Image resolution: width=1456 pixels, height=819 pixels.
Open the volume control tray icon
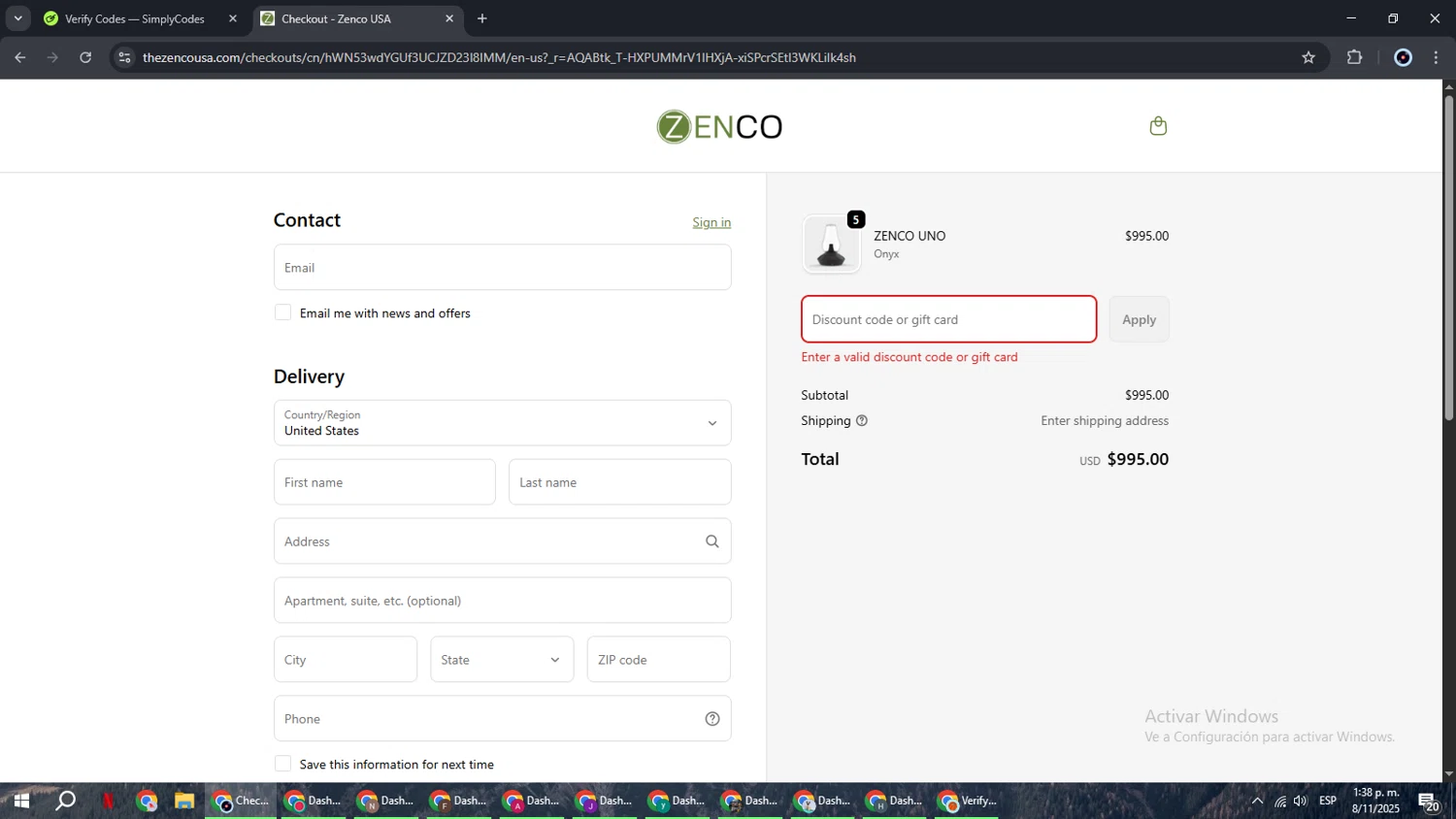(x=1301, y=801)
